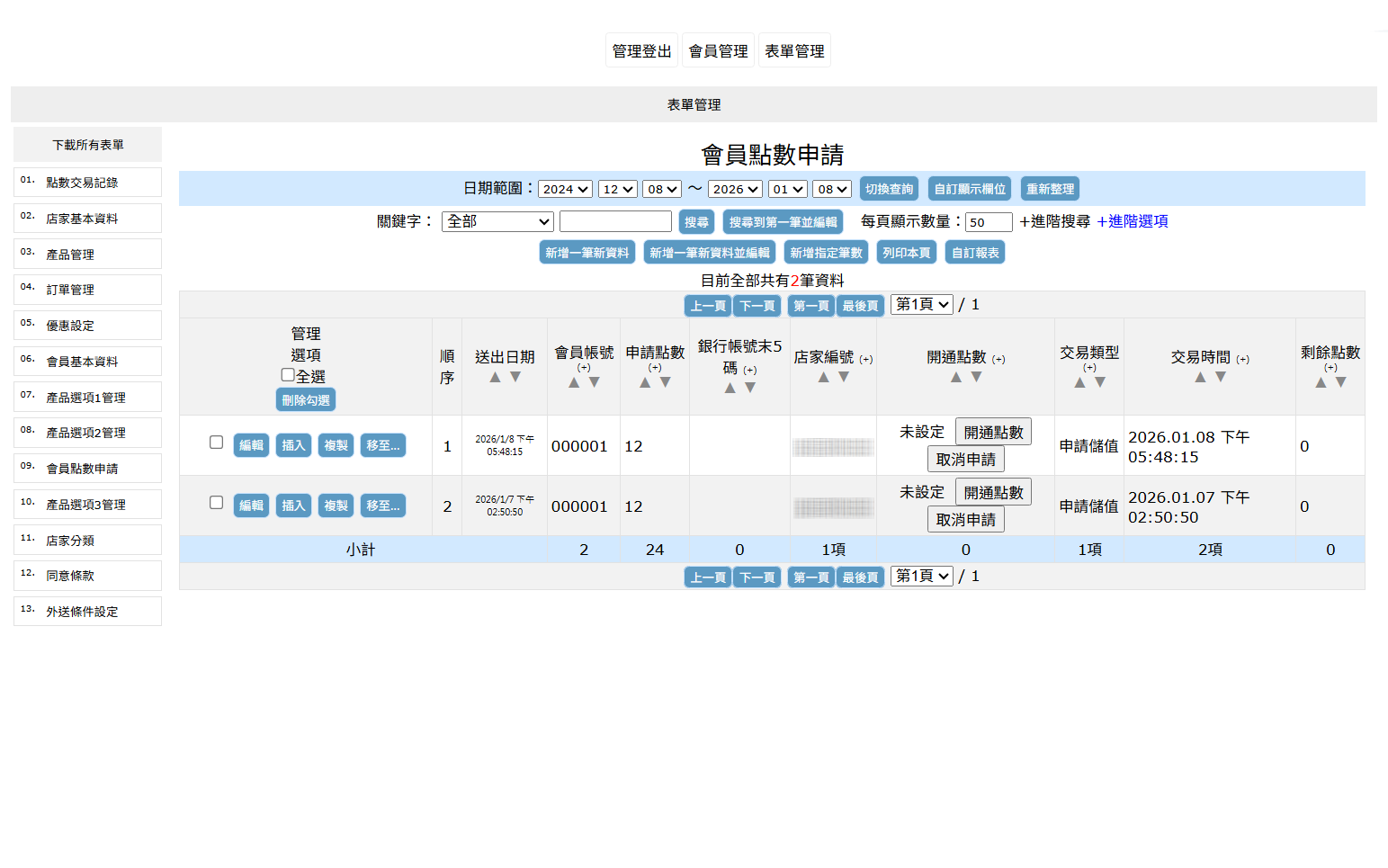
Task: Sort 申請點數 descending arrow
Action: [x=666, y=382]
